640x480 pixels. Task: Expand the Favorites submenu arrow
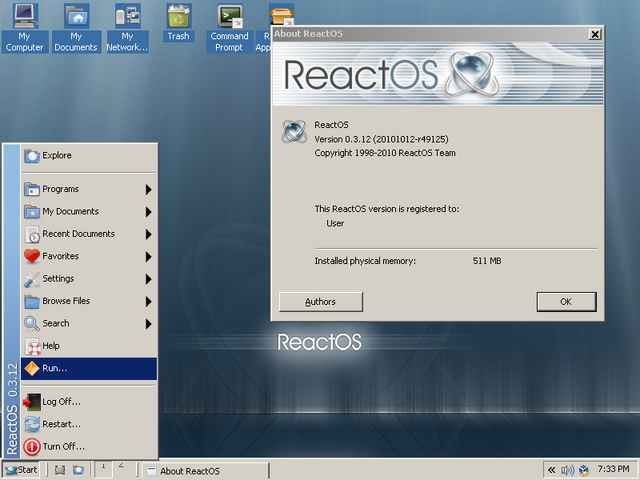coord(149,257)
